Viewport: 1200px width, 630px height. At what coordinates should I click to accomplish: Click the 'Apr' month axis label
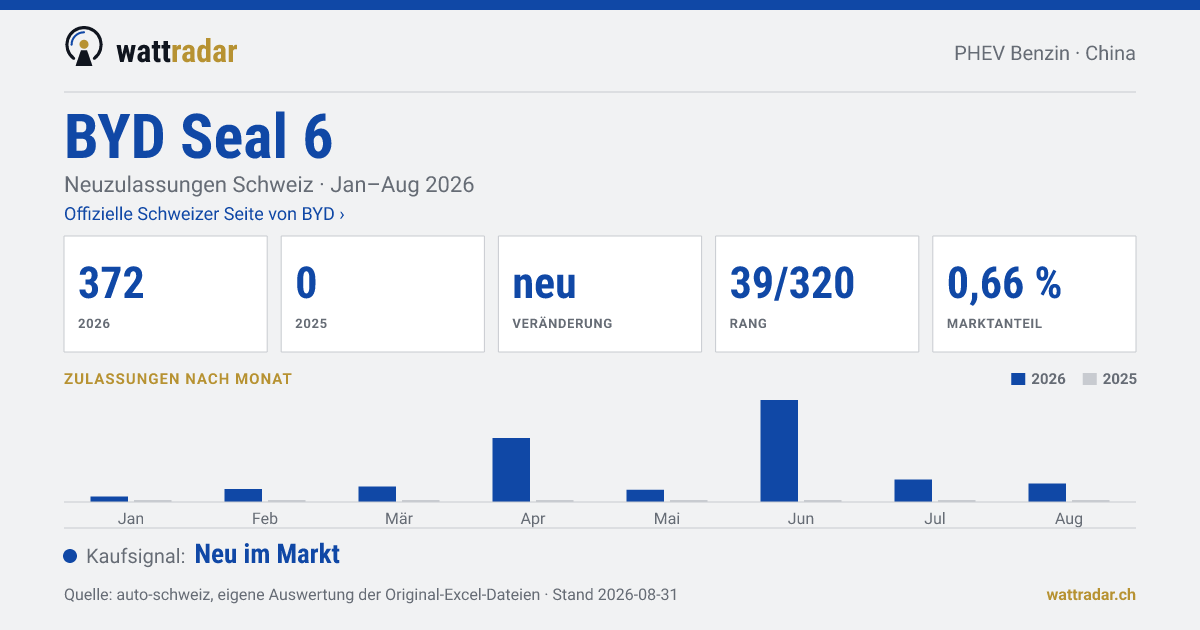[x=533, y=519]
